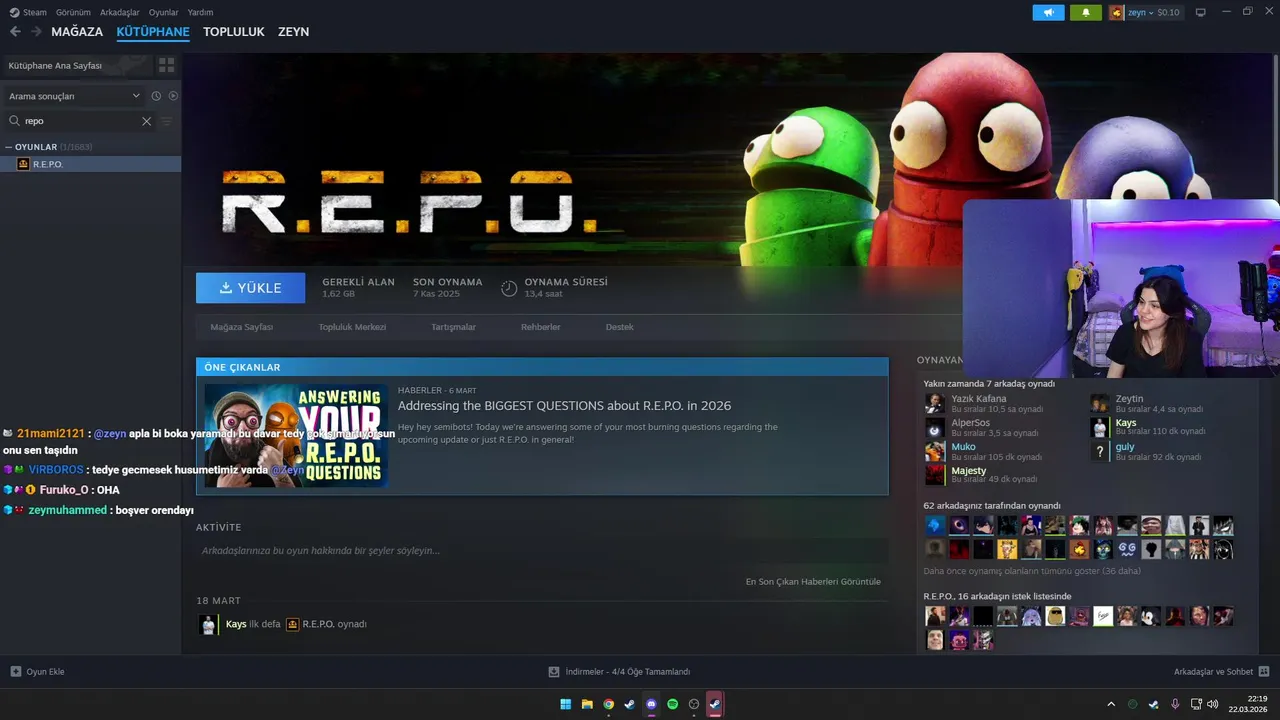Open the blue megaphone announcements button
Screen dimensions: 1280x720
(x=1048, y=12)
